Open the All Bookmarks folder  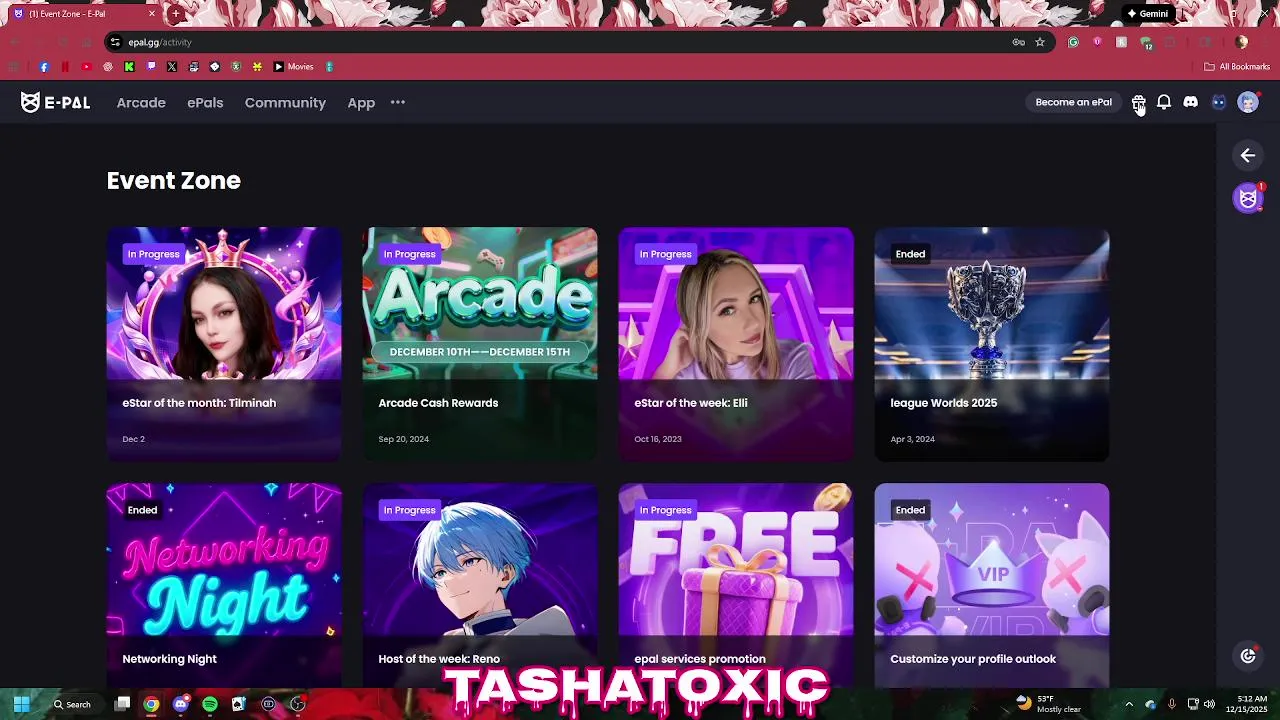(x=1237, y=67)
